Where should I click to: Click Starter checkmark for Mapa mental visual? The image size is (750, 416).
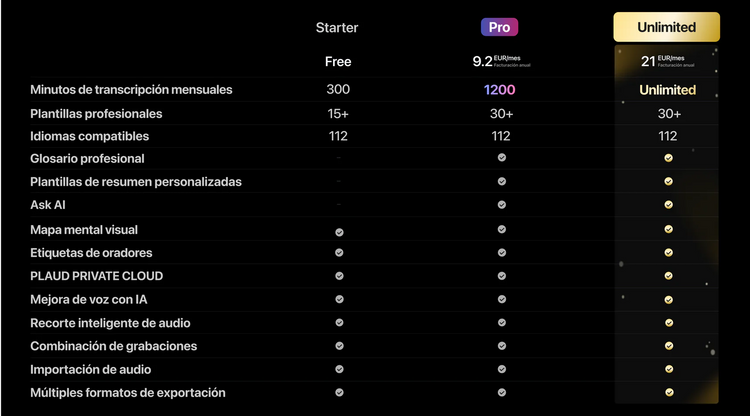point(339,231)
